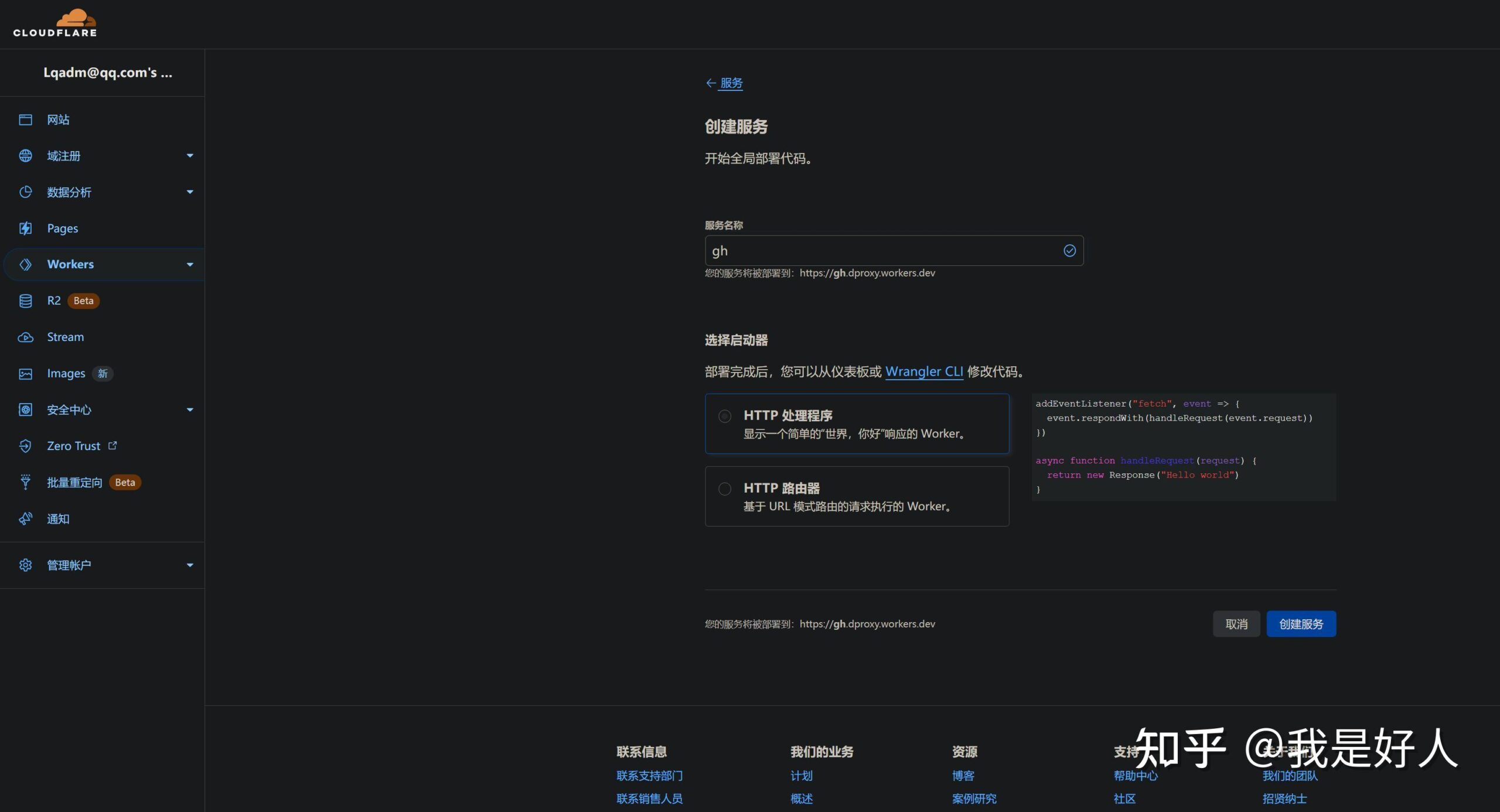
Task: Click the 域注册 globe icon
Action: 25,156
